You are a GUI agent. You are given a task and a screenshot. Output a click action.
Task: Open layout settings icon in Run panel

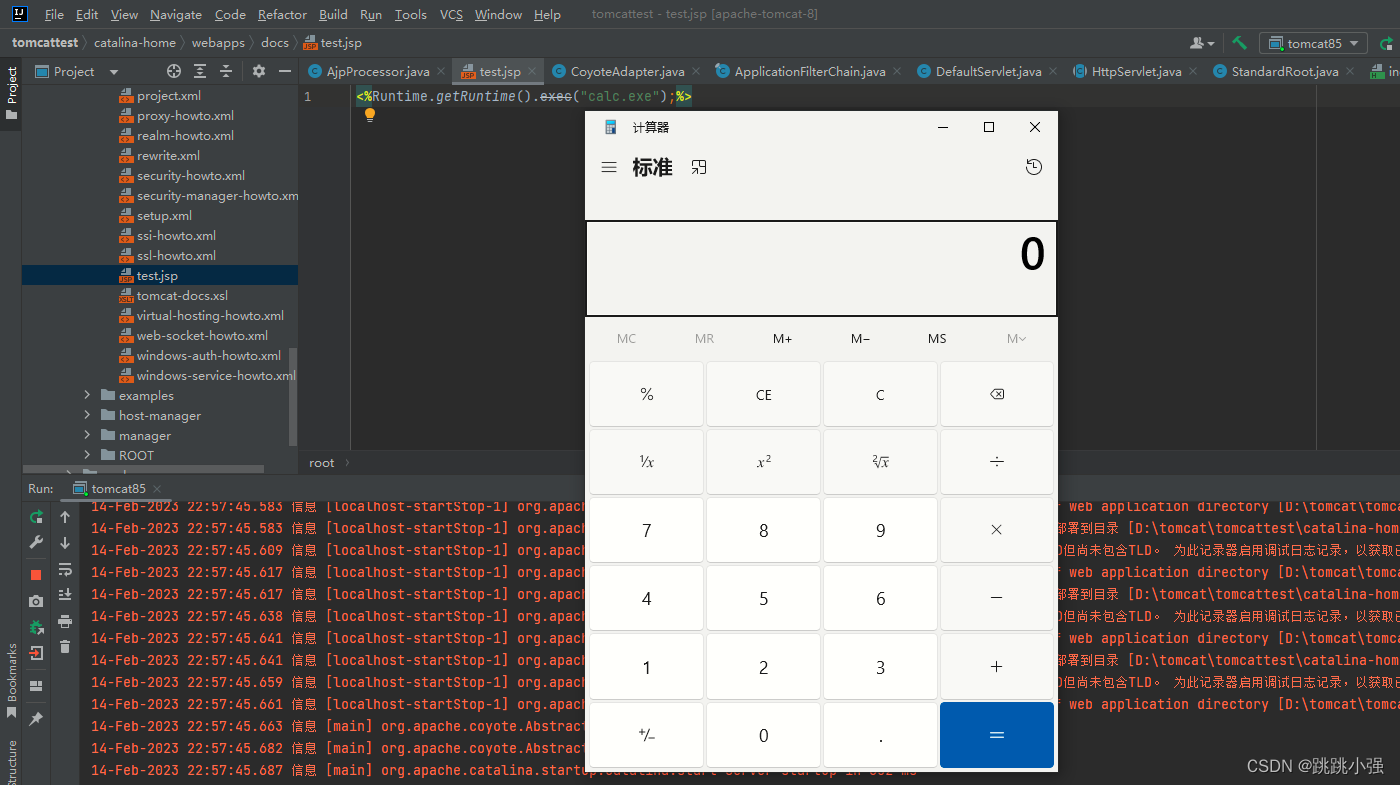pyautogui.click(x=37, y=686)
